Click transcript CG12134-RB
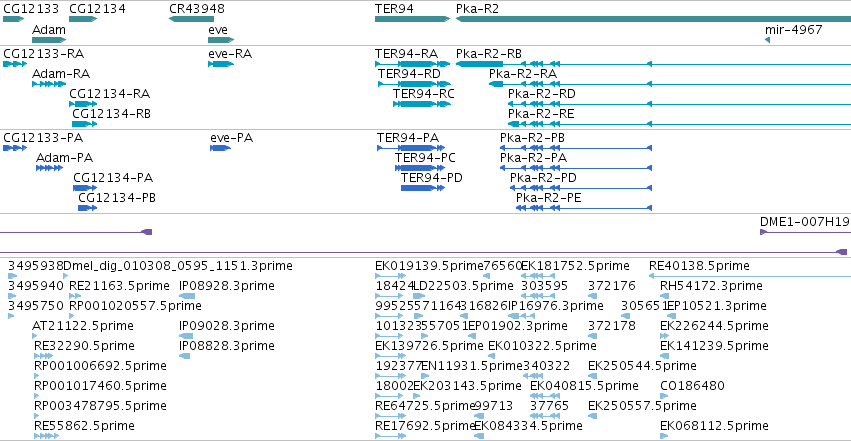This screenshot has height=441, width=851. click(111, 114)
